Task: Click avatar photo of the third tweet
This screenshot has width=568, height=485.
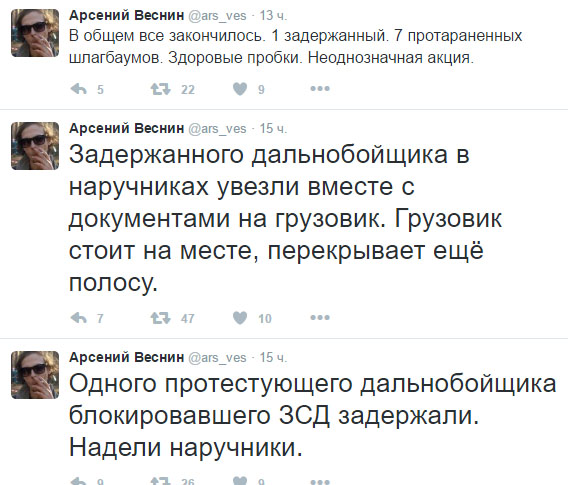Action: pos(35,375)
